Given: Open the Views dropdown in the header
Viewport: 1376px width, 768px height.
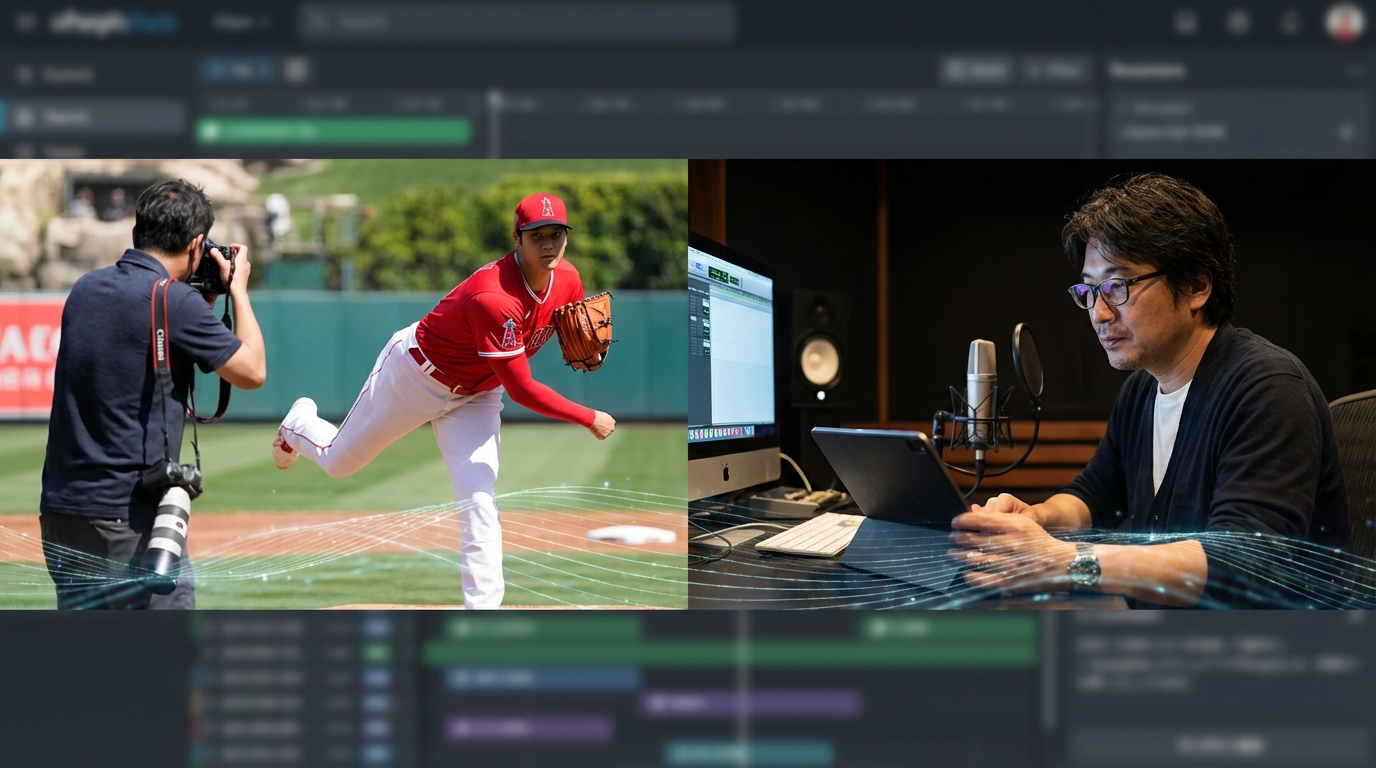Looking at the screenshot, I should click(241, 22).
